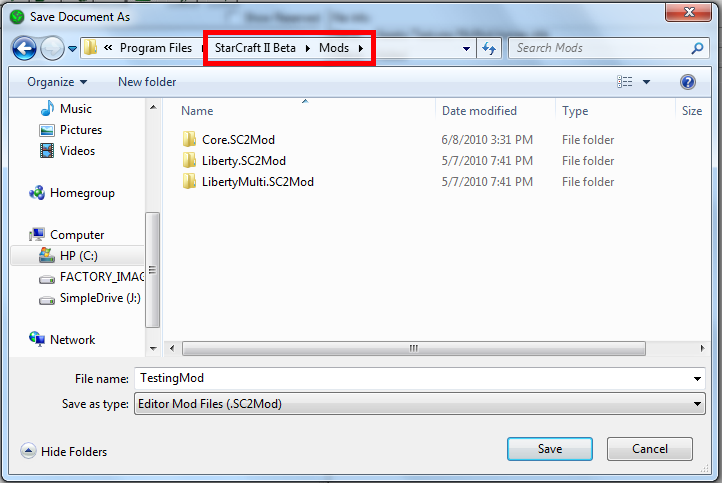Select the HP (C:) drive
This screenshot has width=722, height=483.
[x=77, y=256]
